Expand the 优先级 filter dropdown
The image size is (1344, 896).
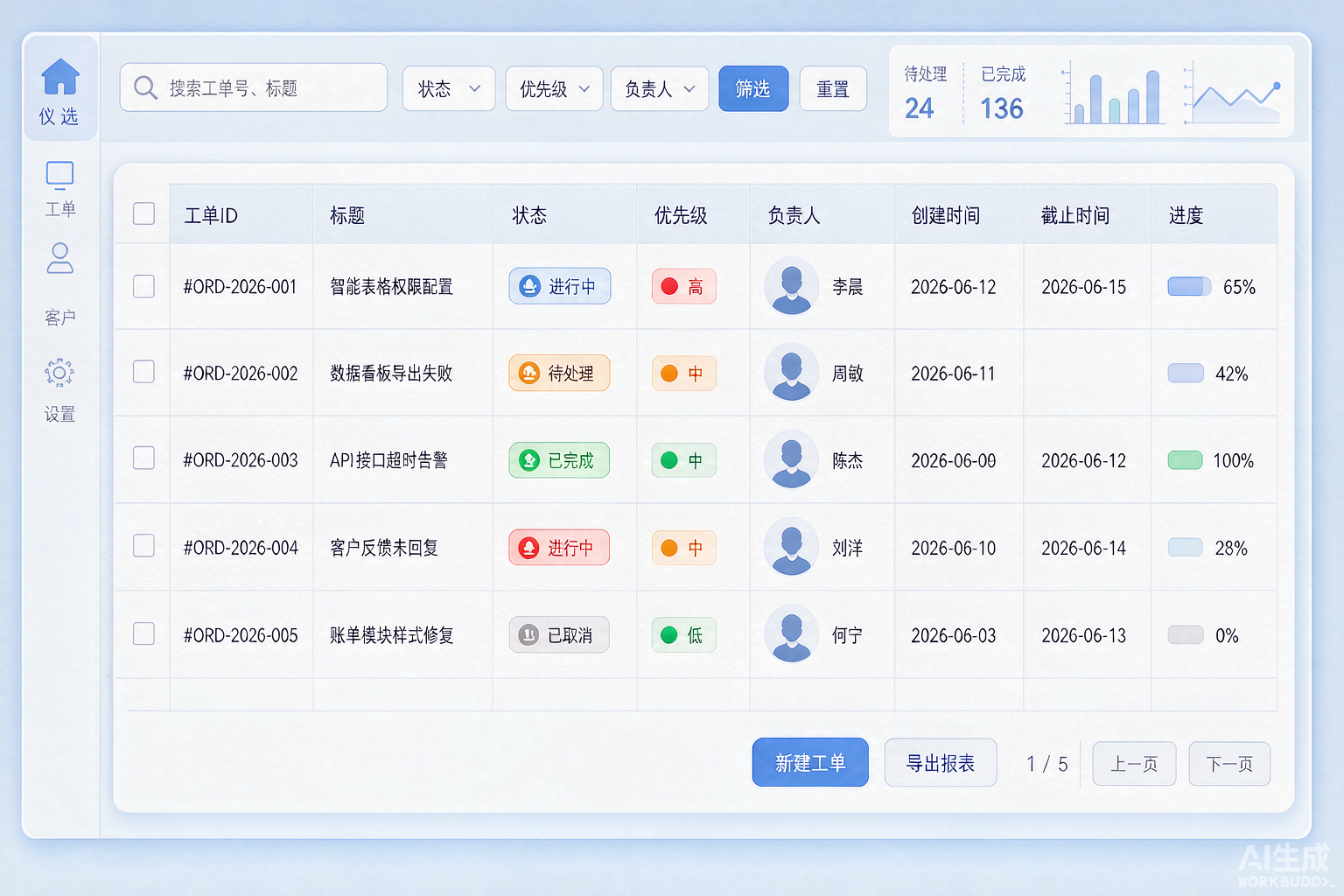[554, 88]
